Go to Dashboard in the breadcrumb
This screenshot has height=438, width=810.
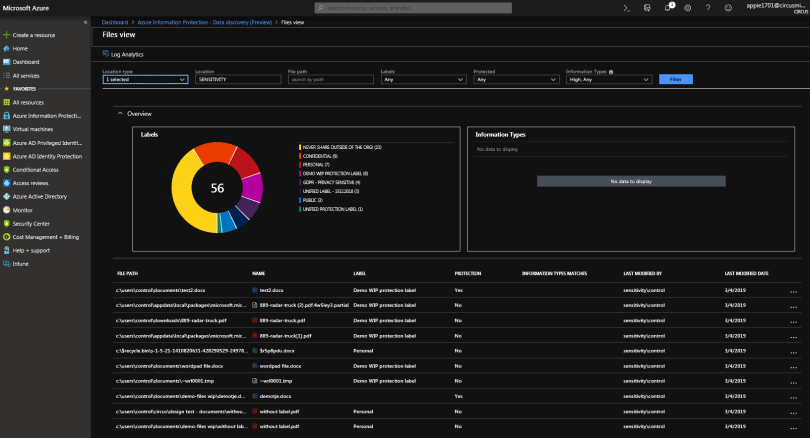[115, 20]
